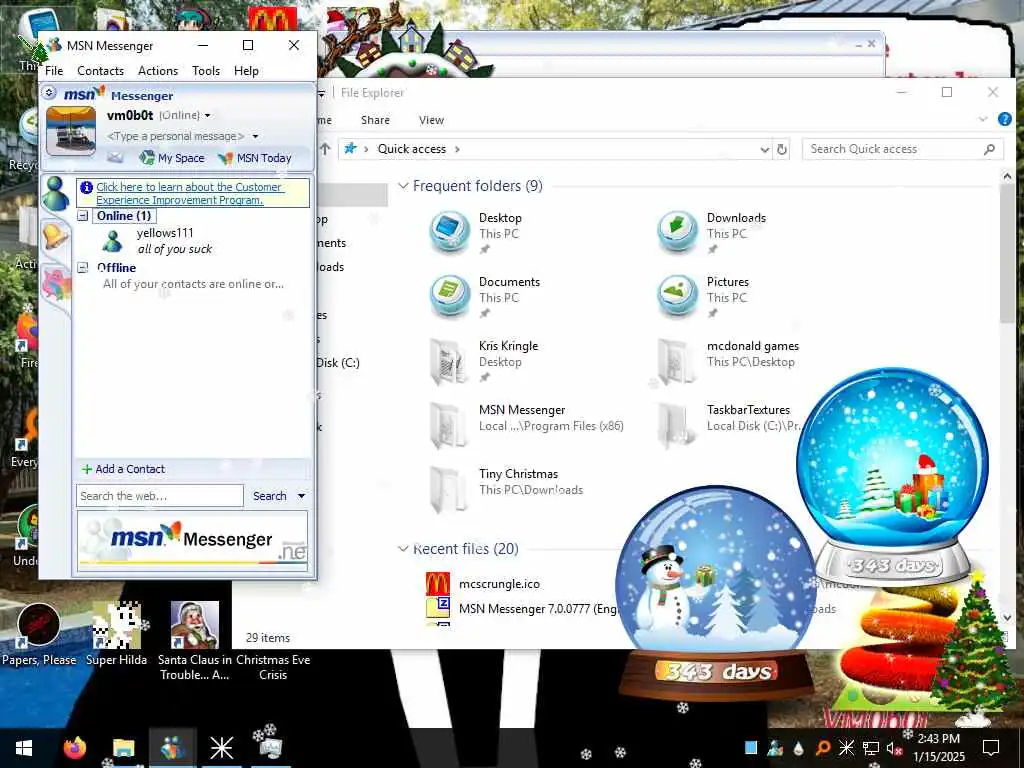The width and height of the screenshot is (1024, 768).
Task: Collapse the Recent files section
Action: (x=403, y=549)
